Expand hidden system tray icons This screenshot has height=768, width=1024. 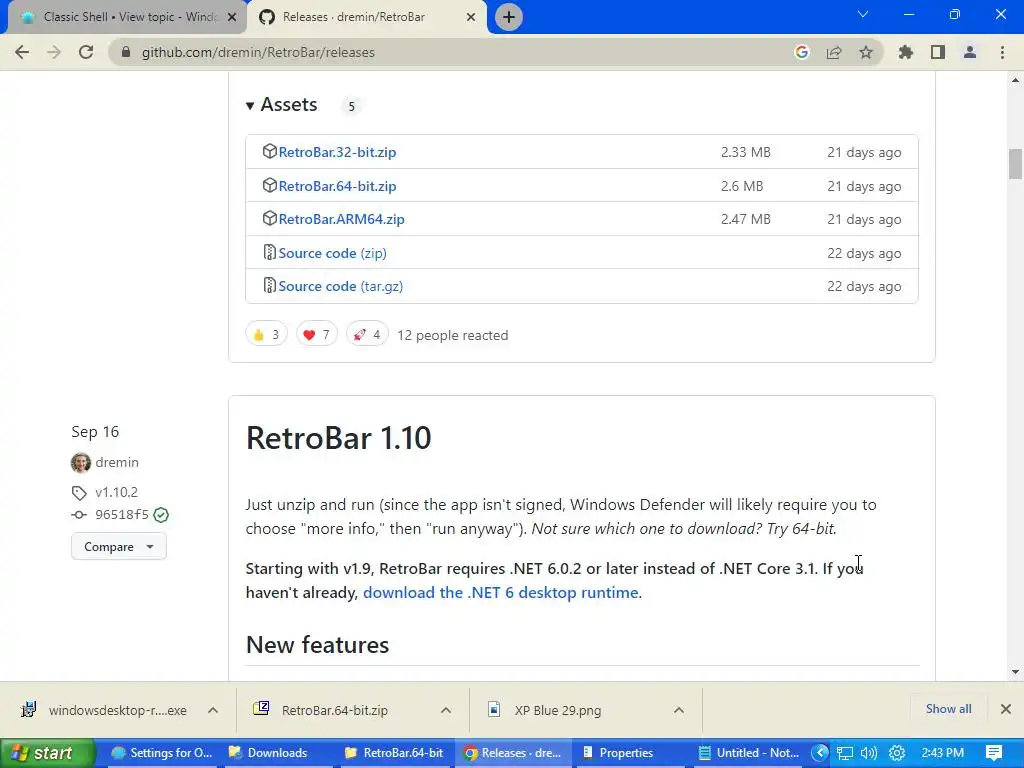click(821, 753)
